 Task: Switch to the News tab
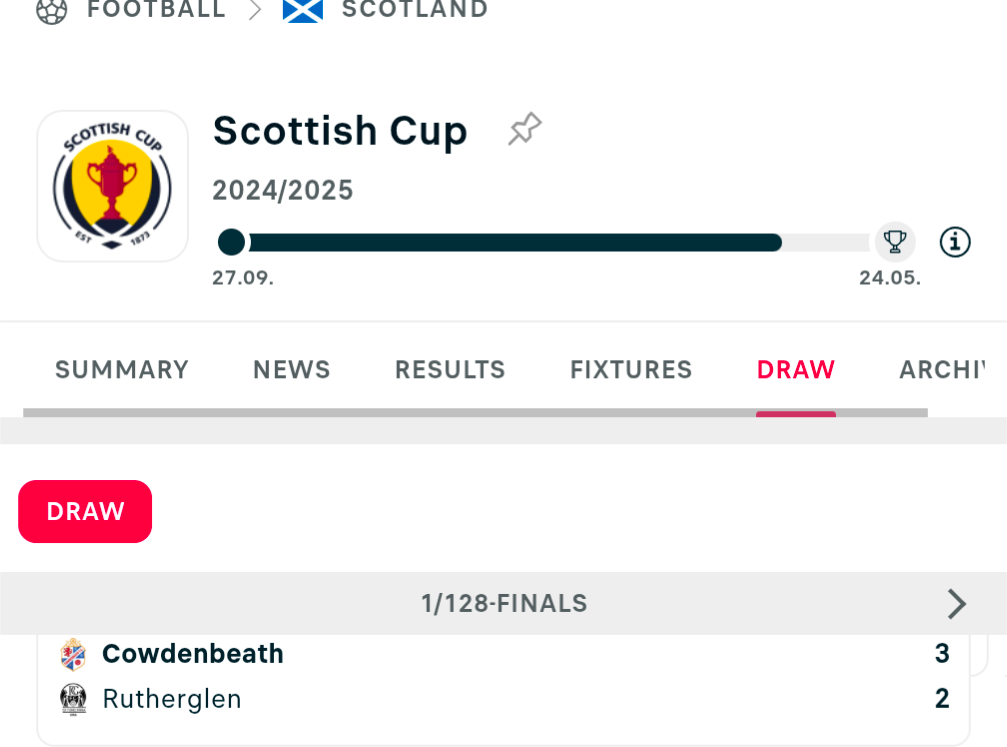(292, 370)
